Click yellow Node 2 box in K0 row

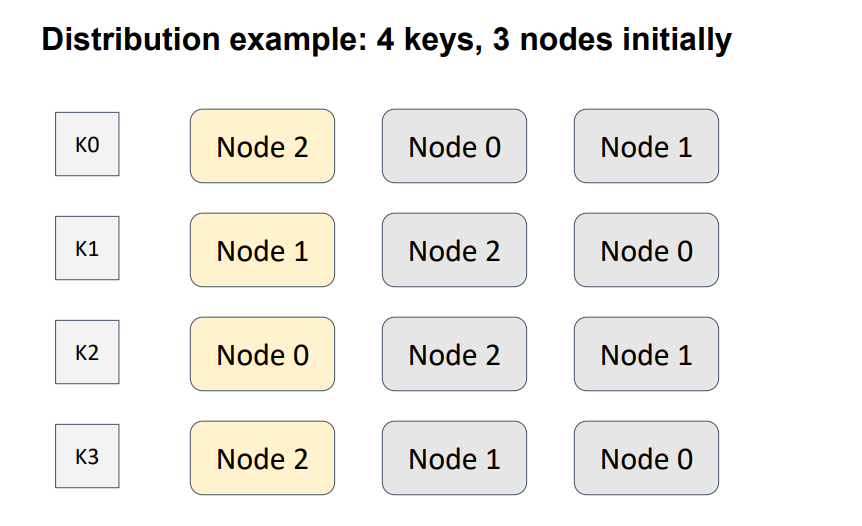pos(262,146)
